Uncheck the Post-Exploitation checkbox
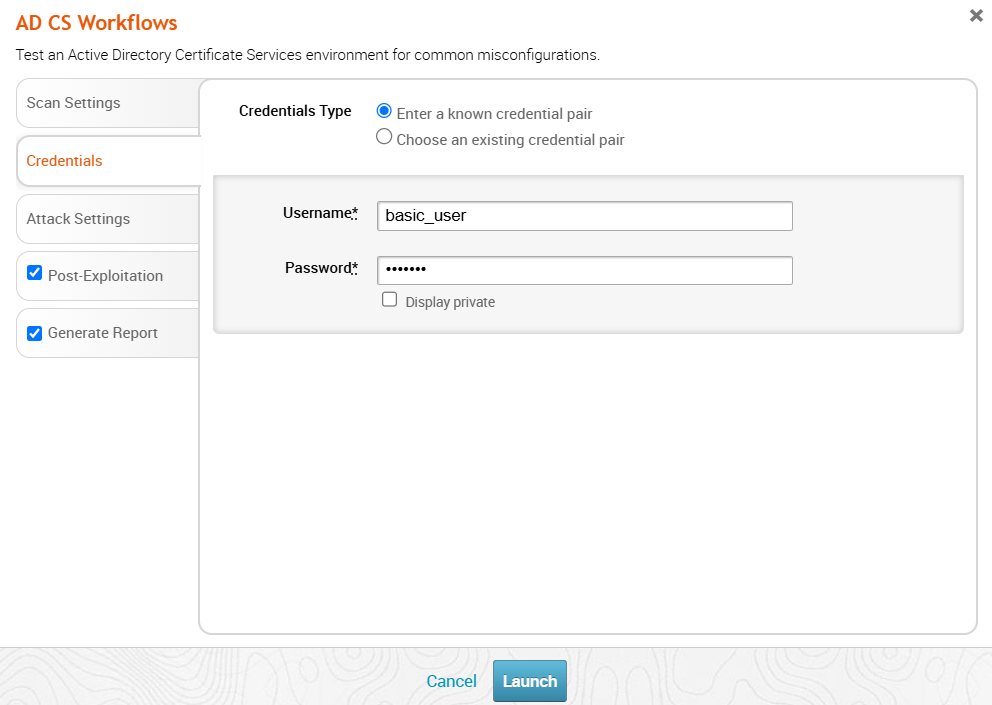 (x=34, y=274)
